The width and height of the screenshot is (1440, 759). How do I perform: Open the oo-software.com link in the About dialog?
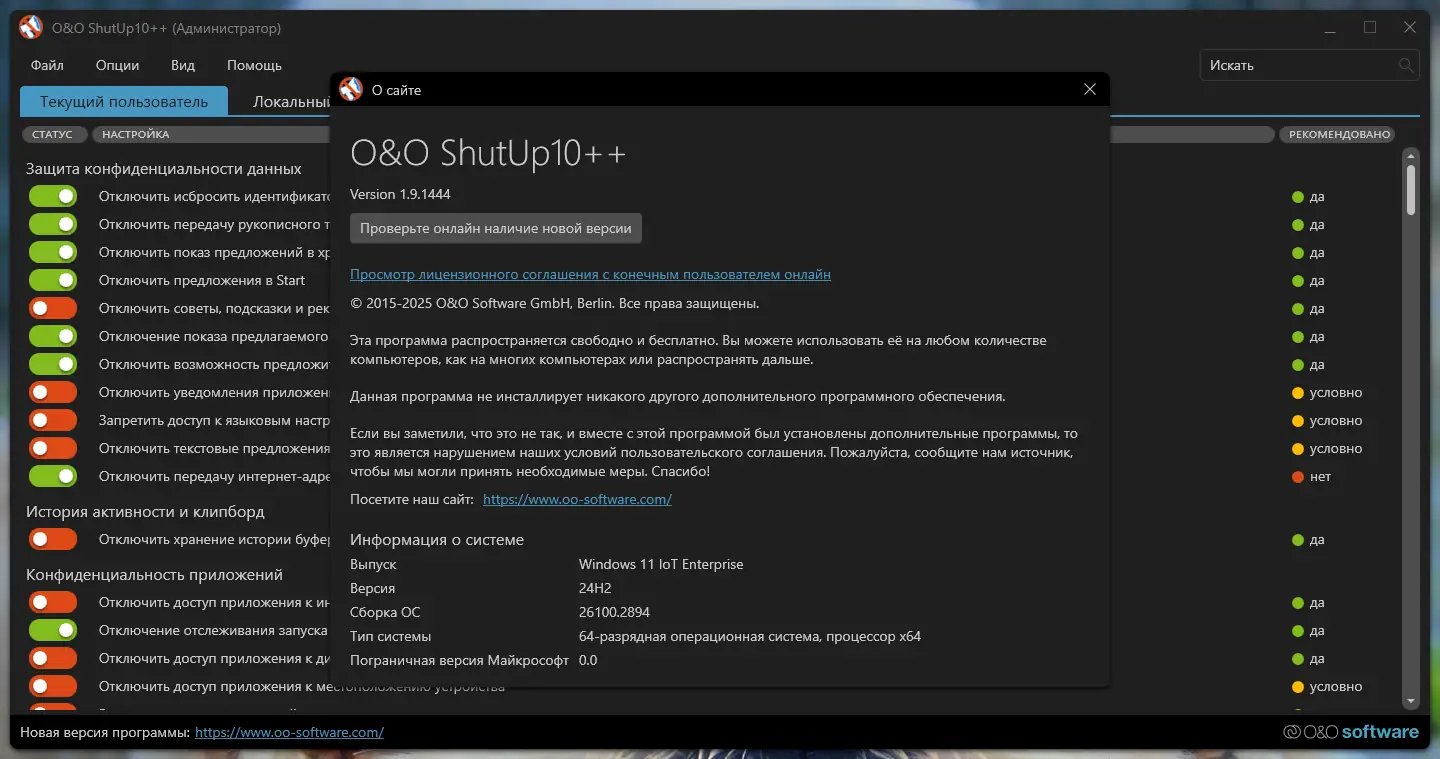[x=577, y=500]
